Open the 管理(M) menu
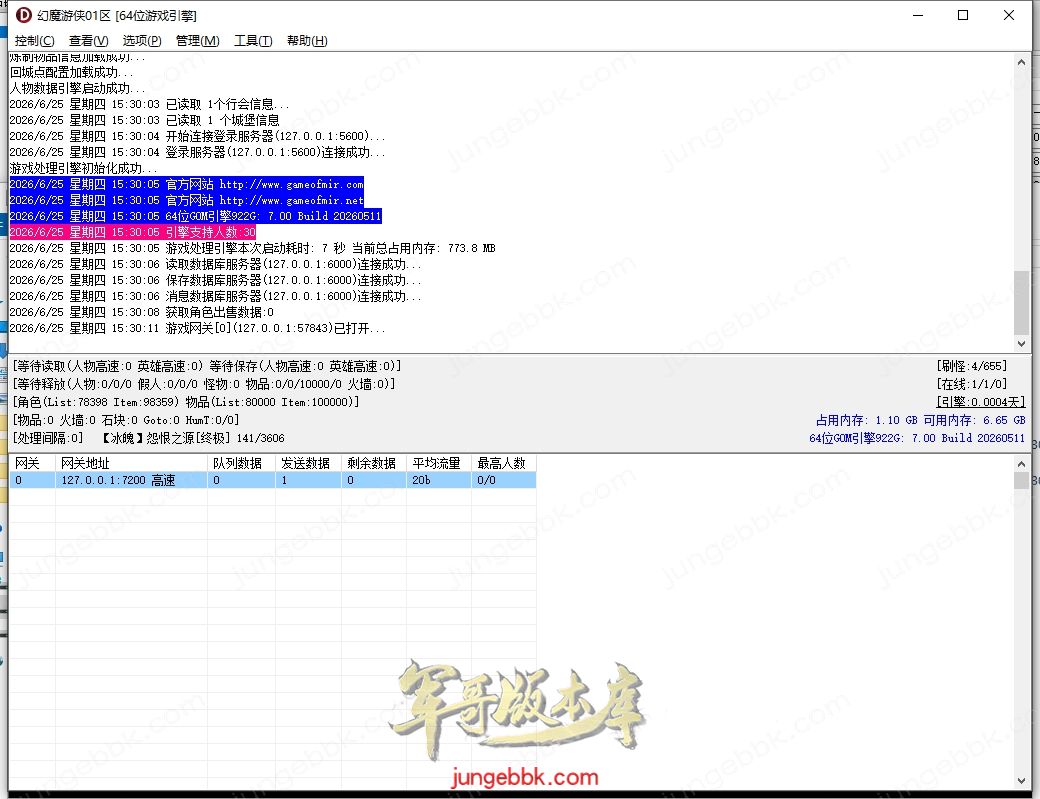The height and width of the screenshot is (799, 1040). 198,41
